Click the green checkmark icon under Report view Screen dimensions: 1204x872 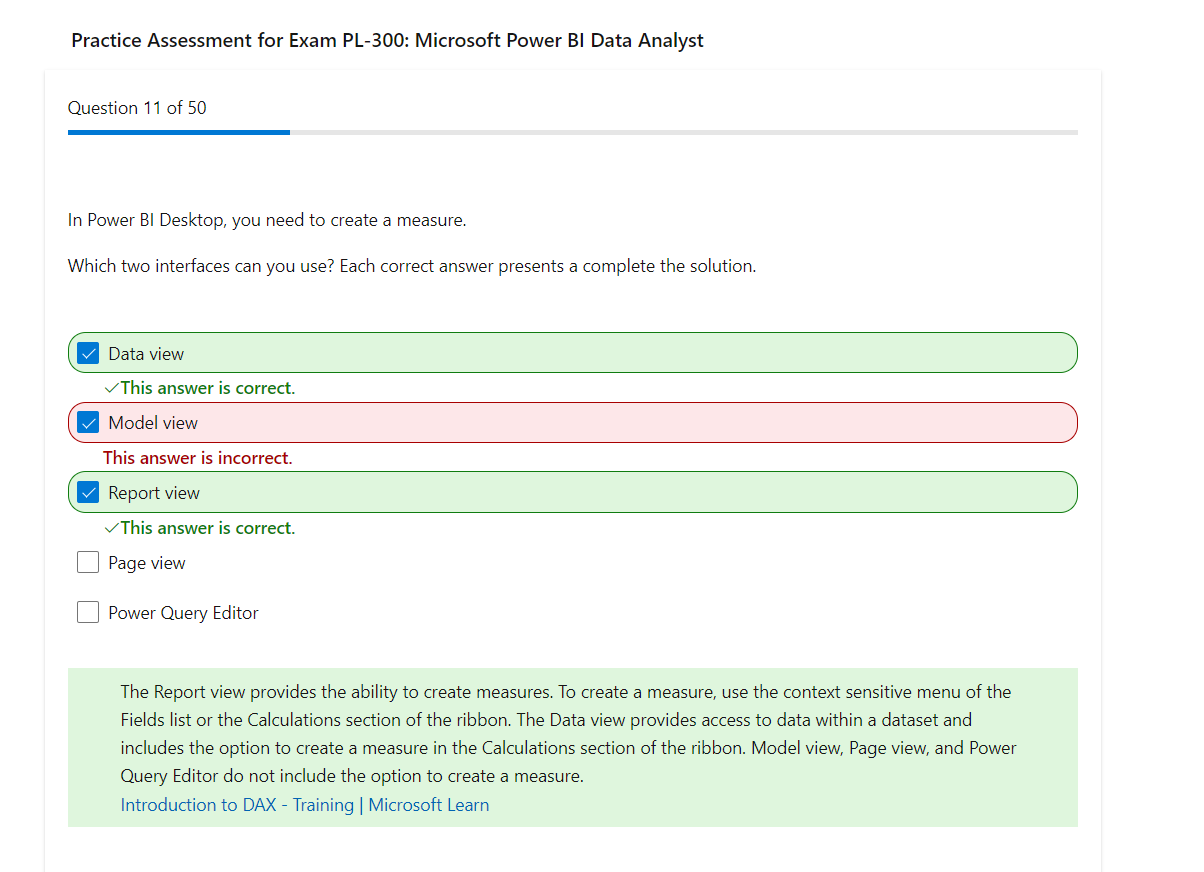click(112, 528)
